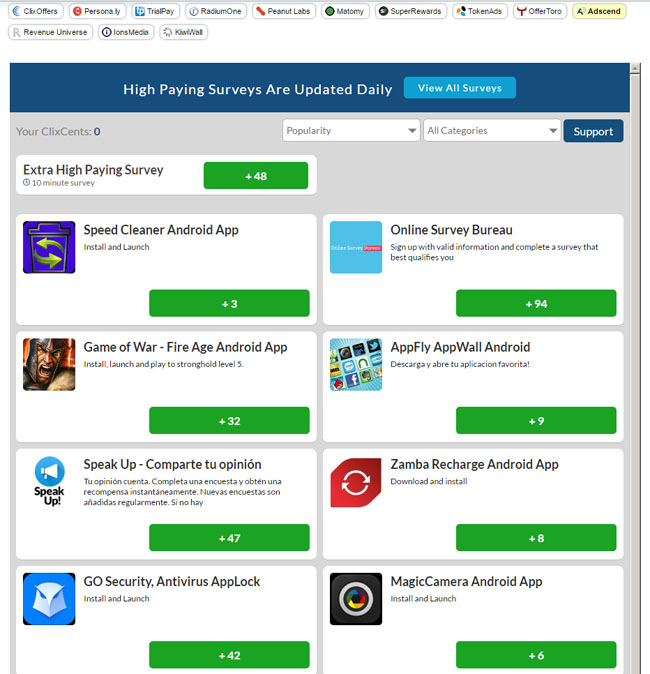Click the Extra High Paying Survey title
Screen dimensions: 650x674
(x=93, y=170)
